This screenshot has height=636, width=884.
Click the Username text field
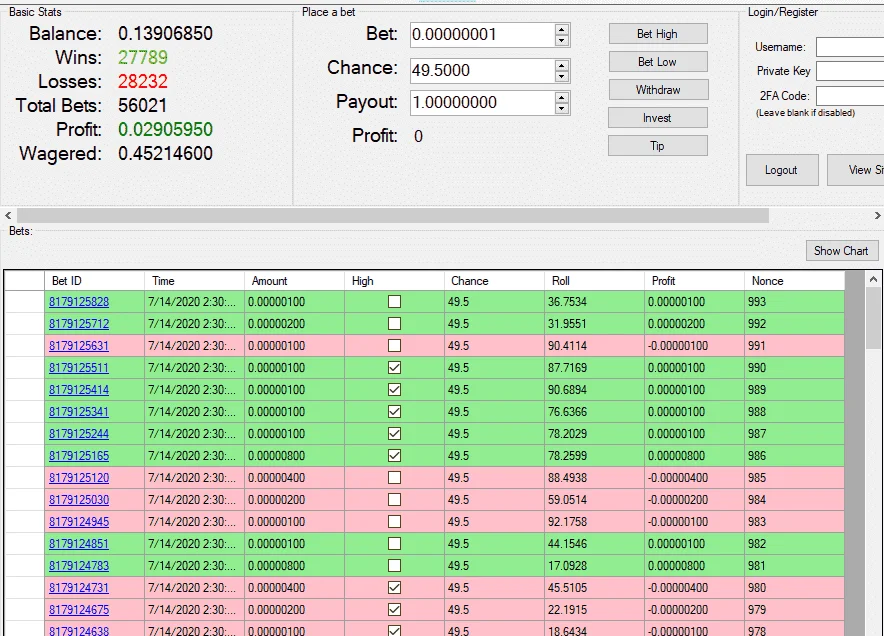pyautogui.click(x=850, y=47)
